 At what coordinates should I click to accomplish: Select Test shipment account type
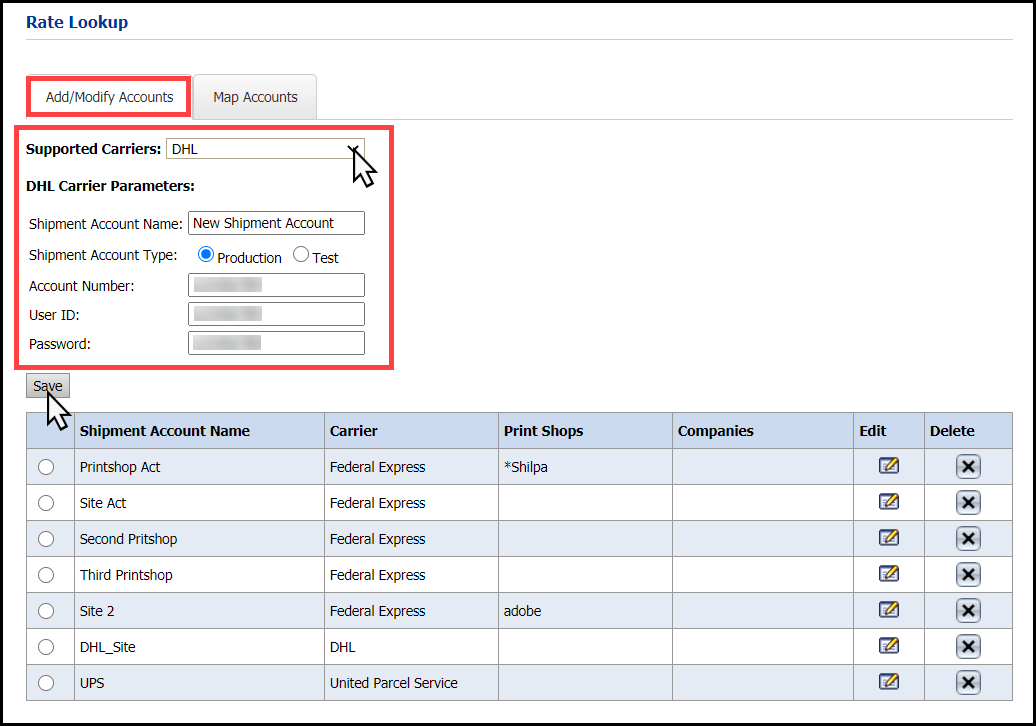pyautogui.click(x=301, y=255)
